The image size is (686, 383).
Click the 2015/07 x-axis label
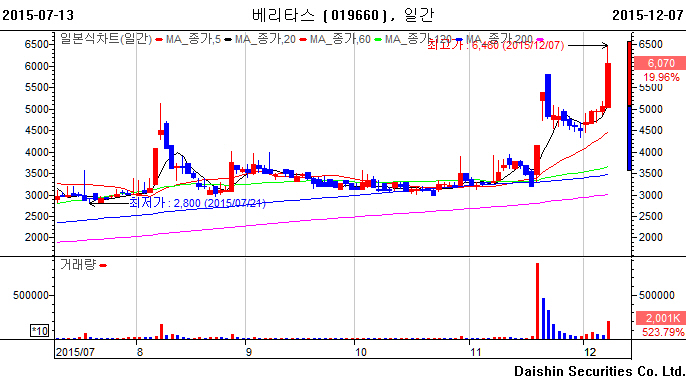point(75,352)
